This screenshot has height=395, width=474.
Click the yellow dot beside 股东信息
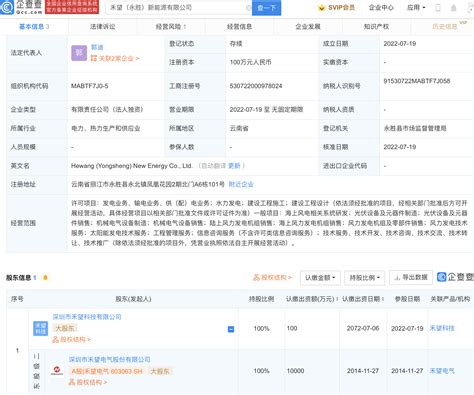(x=45, y=277)
